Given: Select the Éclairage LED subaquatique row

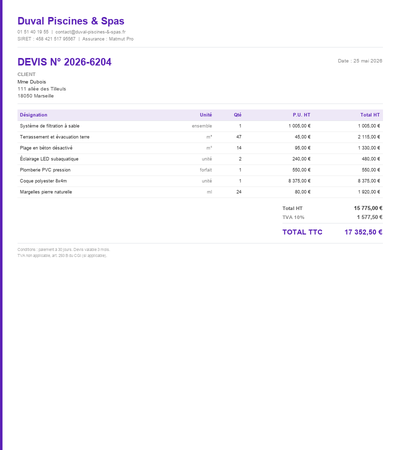Looking at the screenshot, I should pos(200,159).
